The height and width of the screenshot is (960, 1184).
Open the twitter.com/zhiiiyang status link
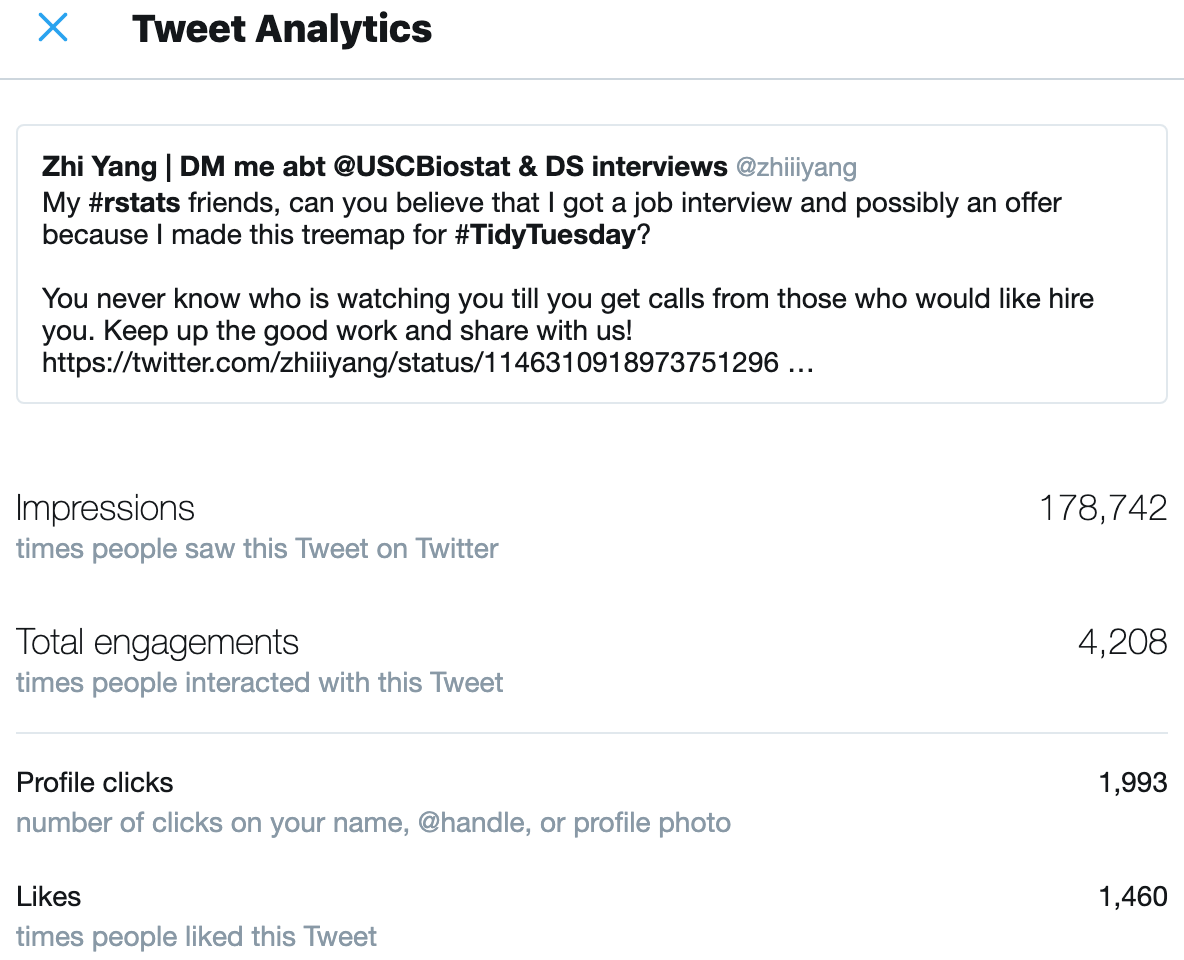click(x=428, y=363)
